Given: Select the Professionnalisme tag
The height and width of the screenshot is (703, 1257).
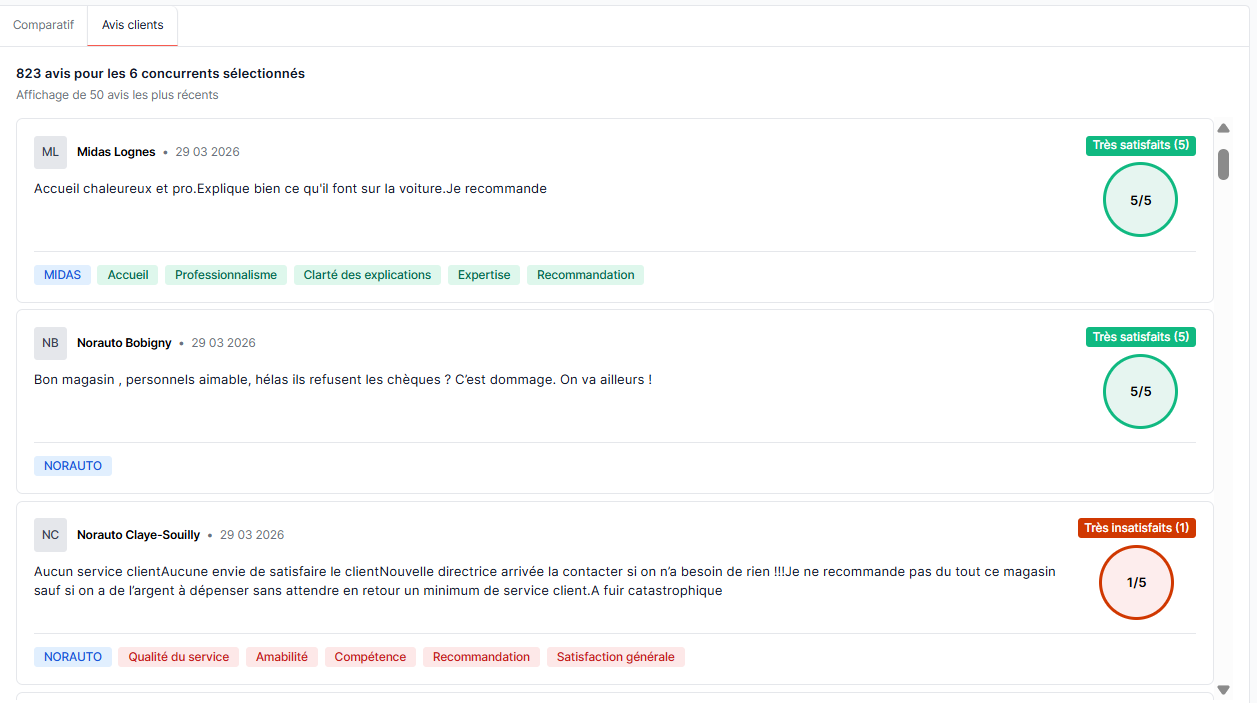Looking at the screenshot, I should 226,275.
